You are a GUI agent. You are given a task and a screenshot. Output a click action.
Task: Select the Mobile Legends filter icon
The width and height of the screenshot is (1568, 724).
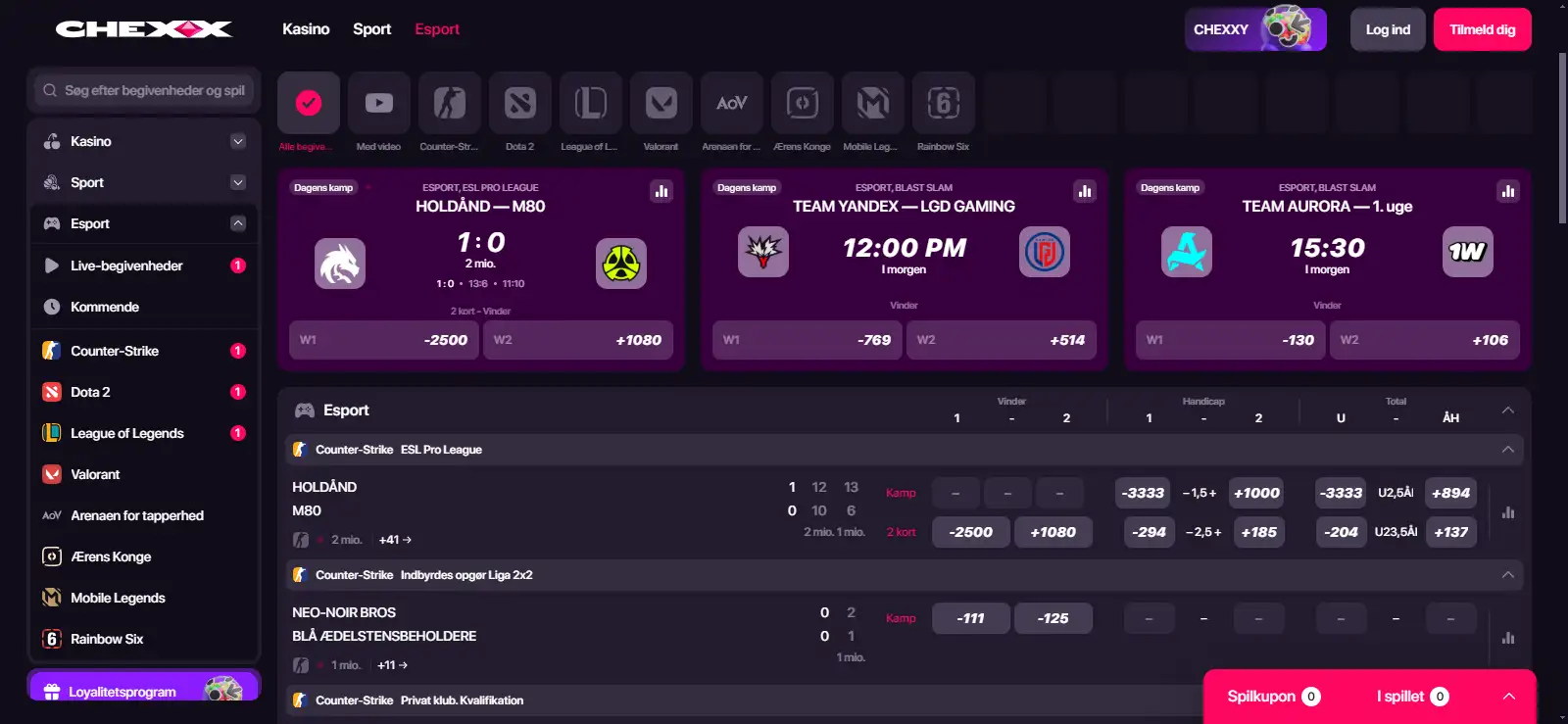pos(872,103)
